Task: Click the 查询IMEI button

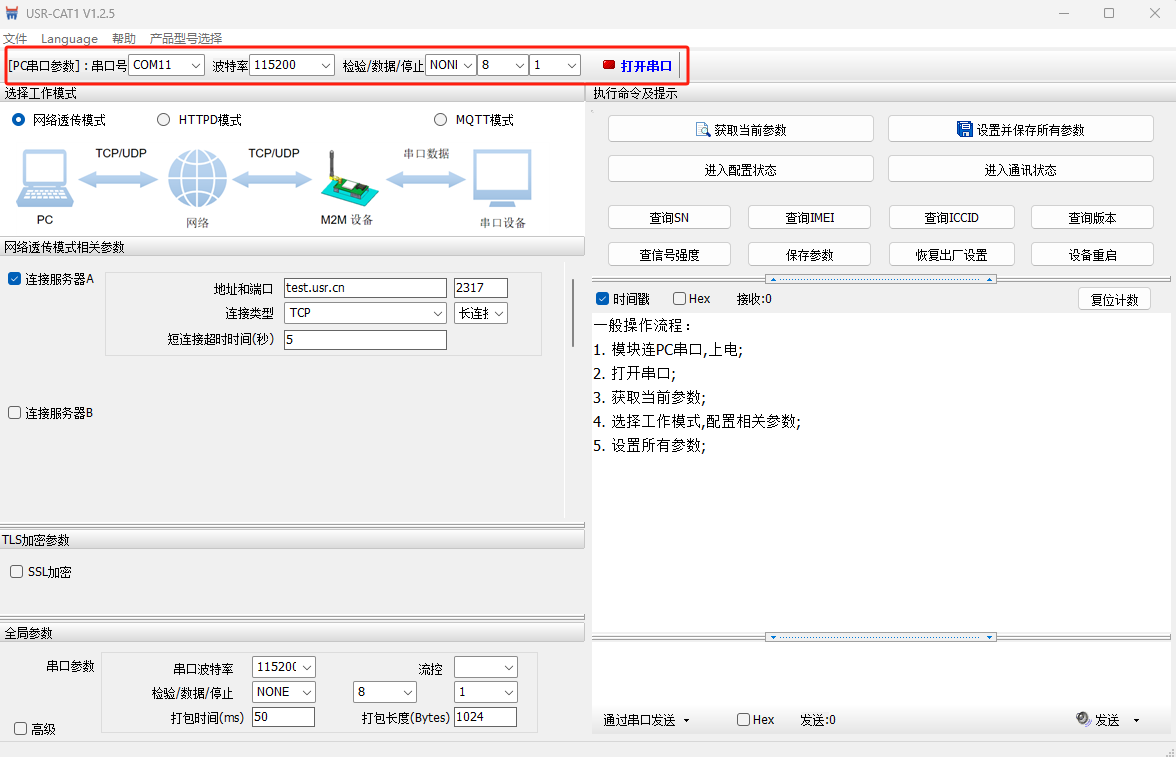Action: click(809, 217)
